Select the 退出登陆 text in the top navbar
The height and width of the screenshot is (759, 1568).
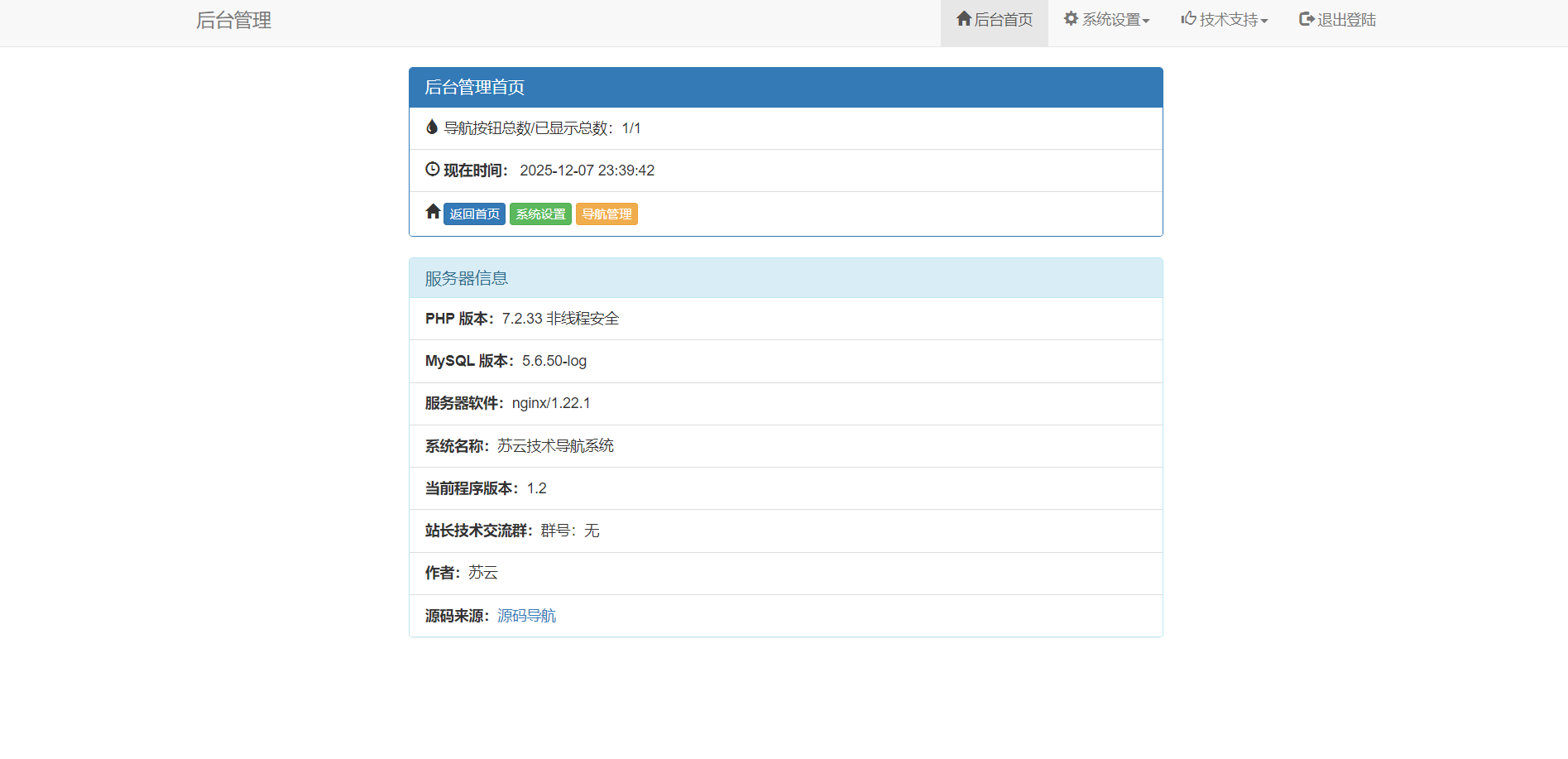pyautogui.click(x=1346, y=20)
